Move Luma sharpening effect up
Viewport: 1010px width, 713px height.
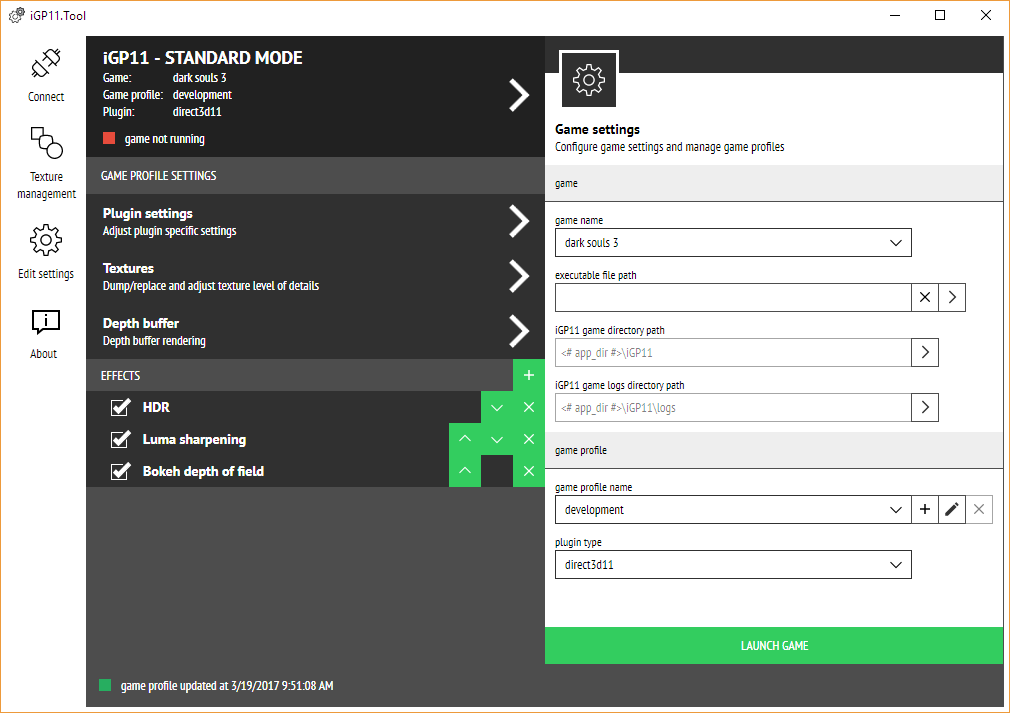pos(465,440)
